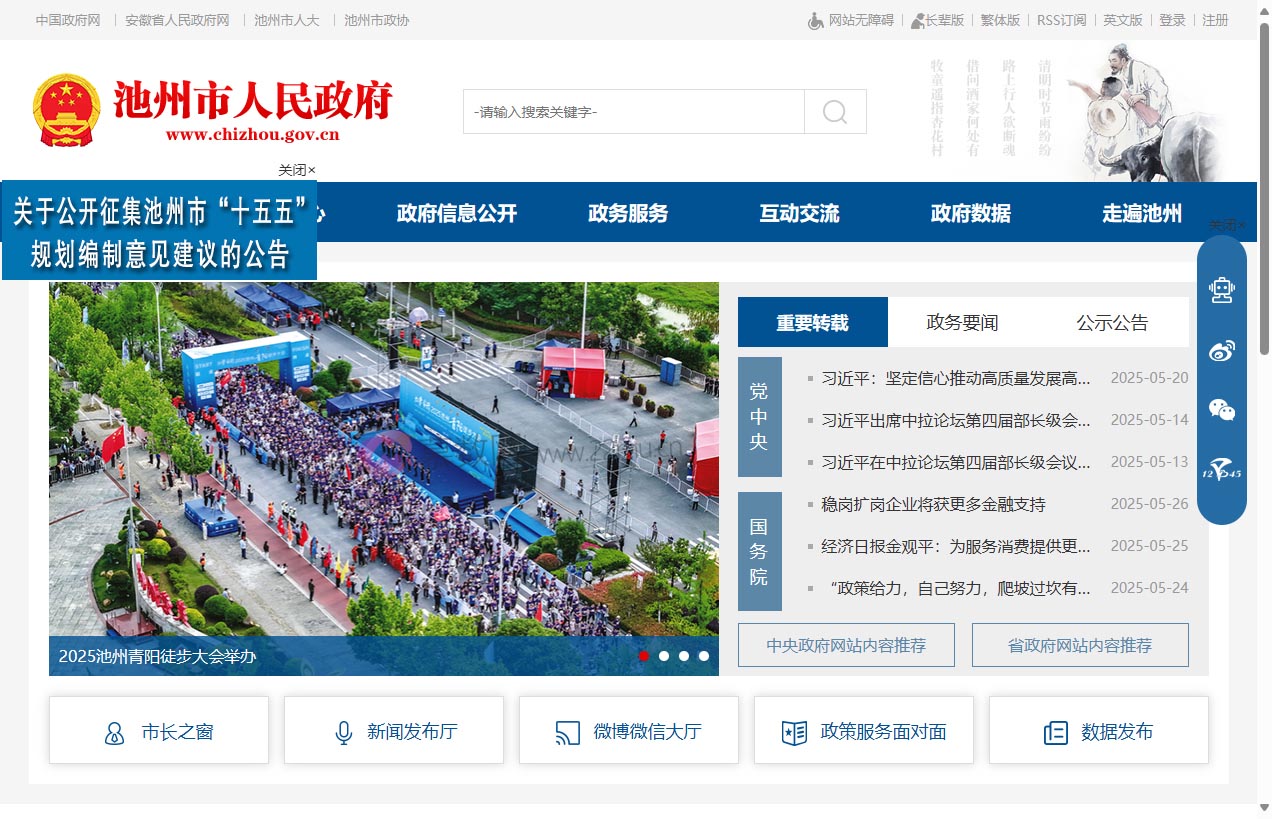
Task: Open 政府信息公开 navigation menu
Action: [x=457, y=213]
